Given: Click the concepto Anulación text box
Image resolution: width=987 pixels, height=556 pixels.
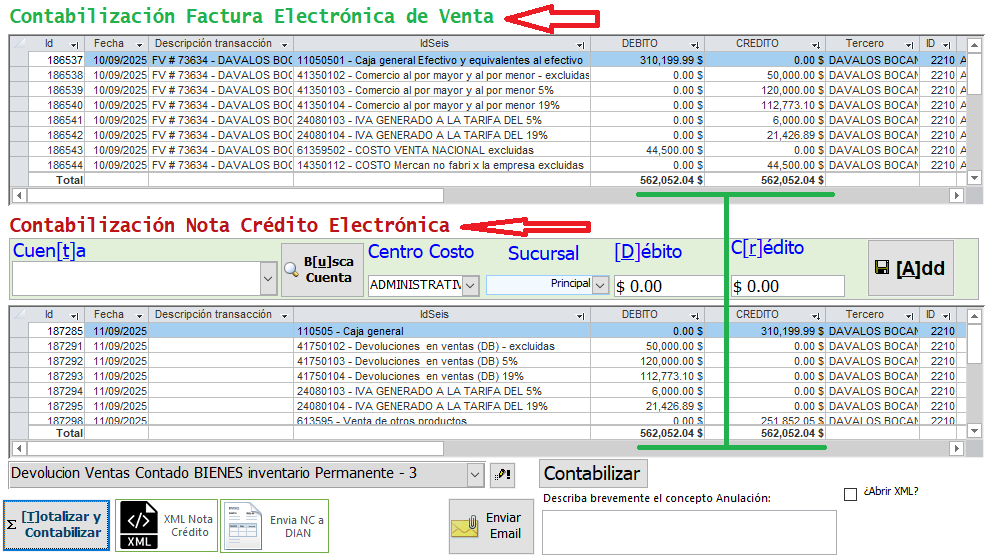Looking at the screenshot, I should pyautogui.click(x=688, y=531).
